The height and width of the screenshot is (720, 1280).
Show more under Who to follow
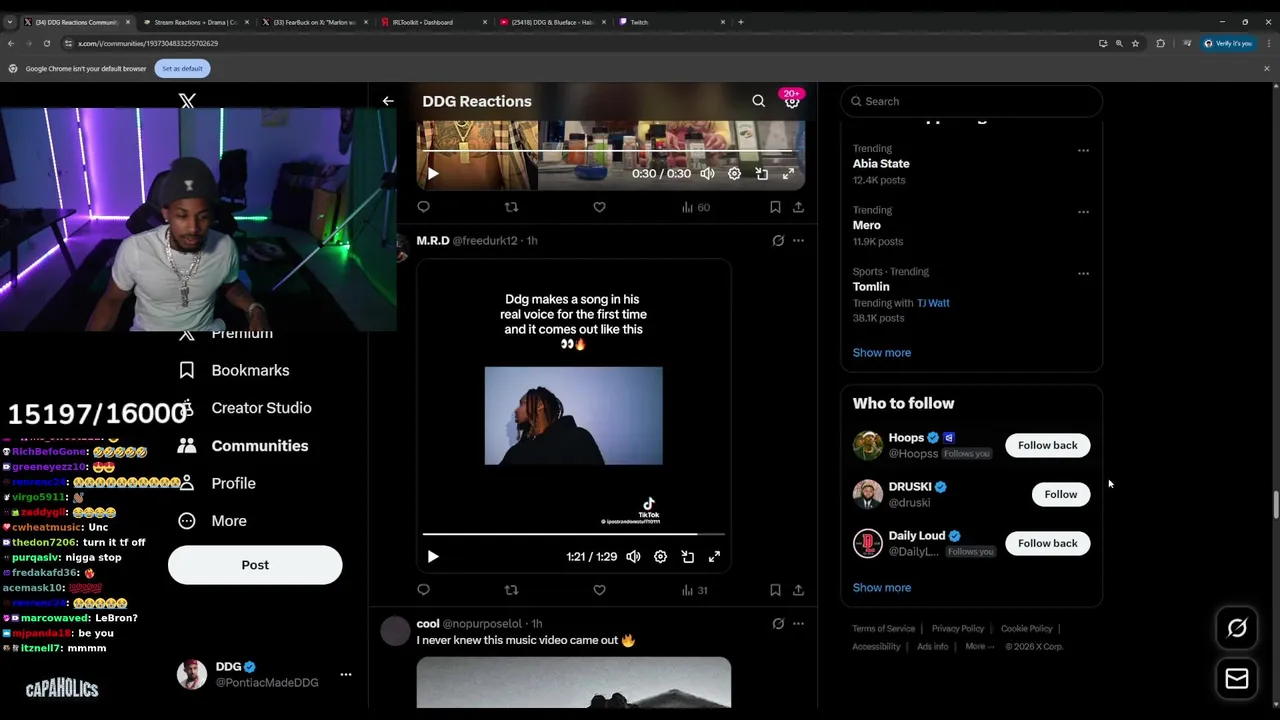click(x=882, y=587)
